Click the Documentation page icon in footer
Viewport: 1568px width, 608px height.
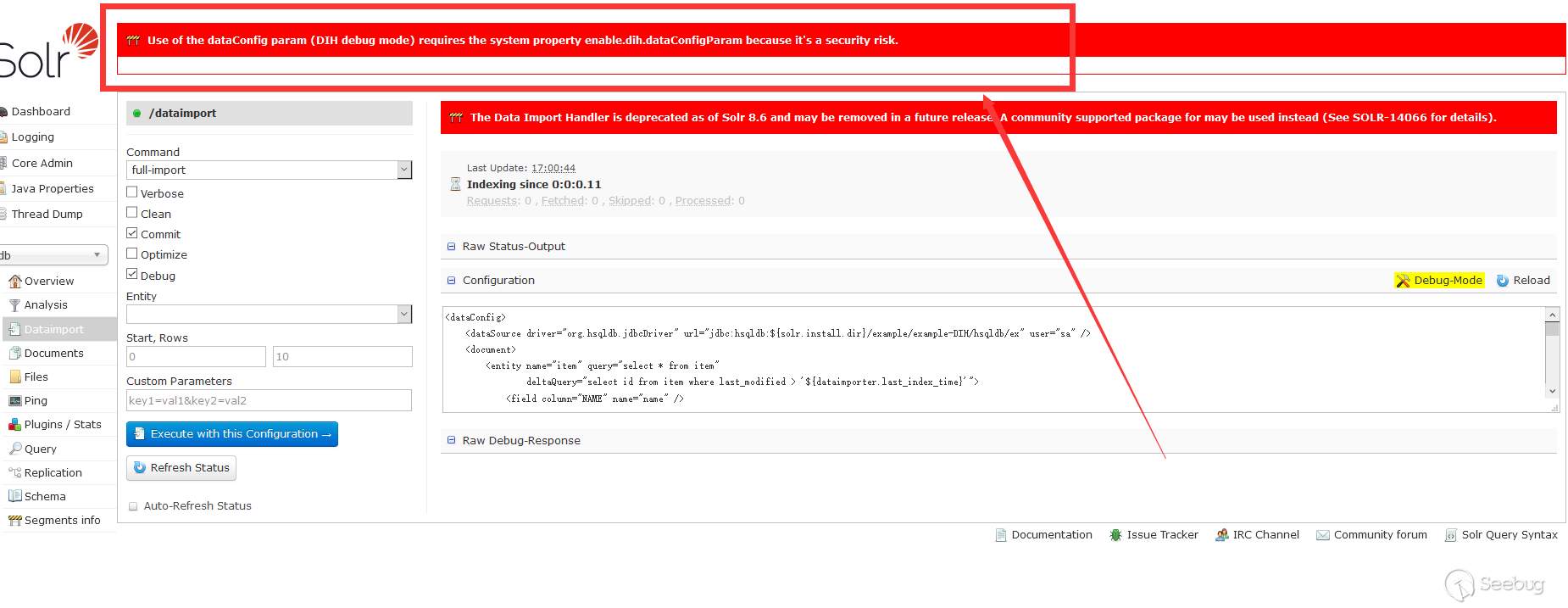click(x=1001, y=535)
